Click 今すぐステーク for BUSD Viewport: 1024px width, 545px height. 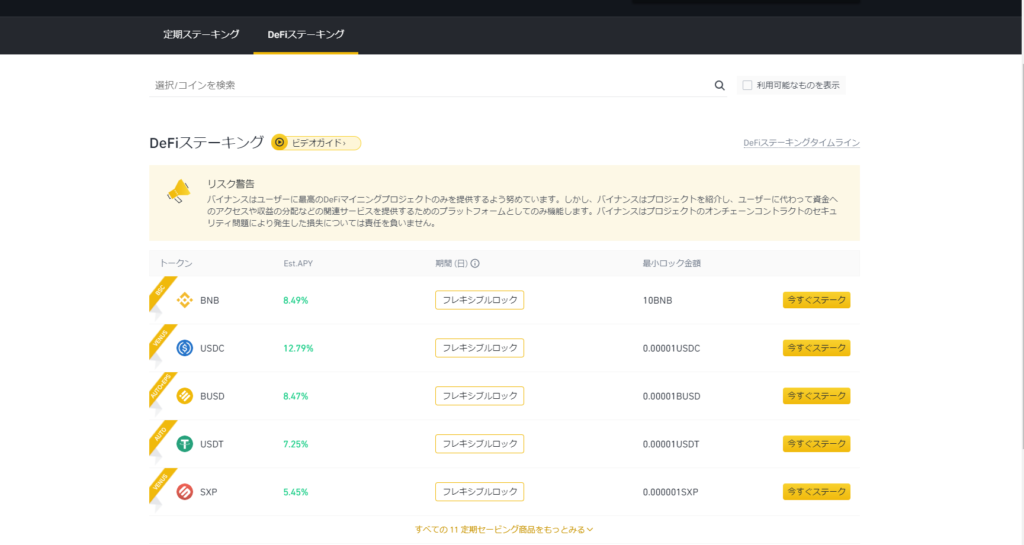pos(816,396)
